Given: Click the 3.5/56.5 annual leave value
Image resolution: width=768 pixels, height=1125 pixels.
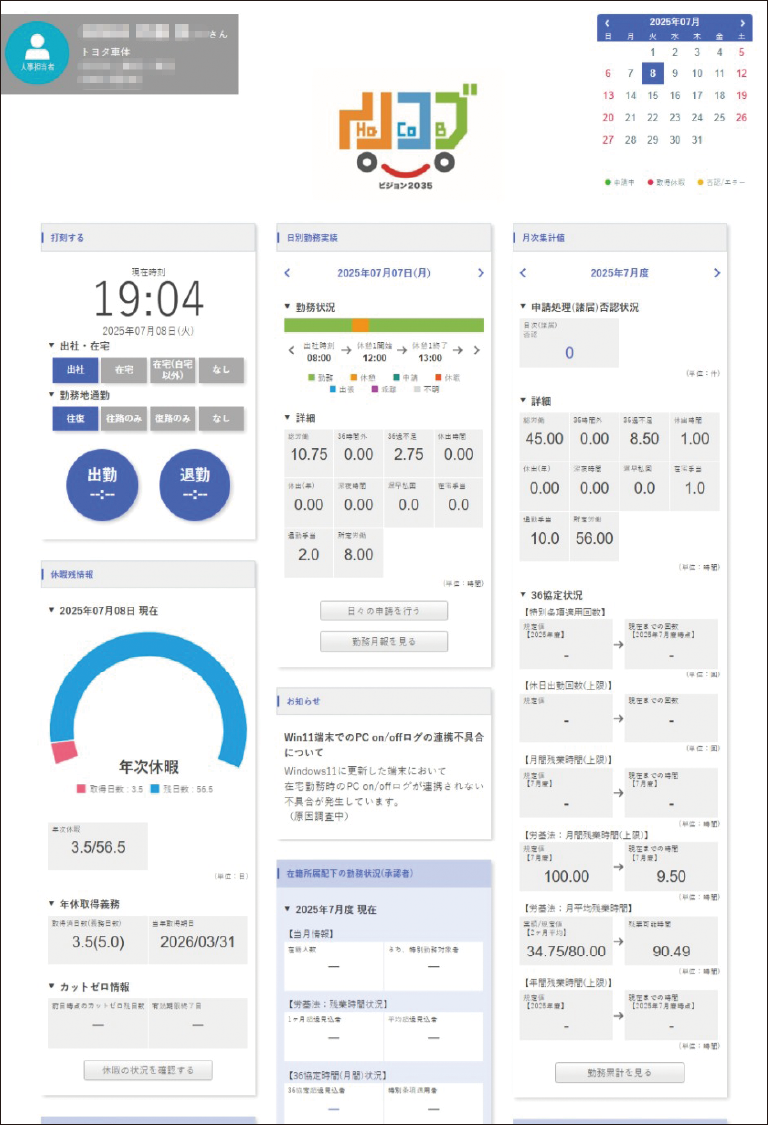Looking at the screenshot, I should [98, 847].
